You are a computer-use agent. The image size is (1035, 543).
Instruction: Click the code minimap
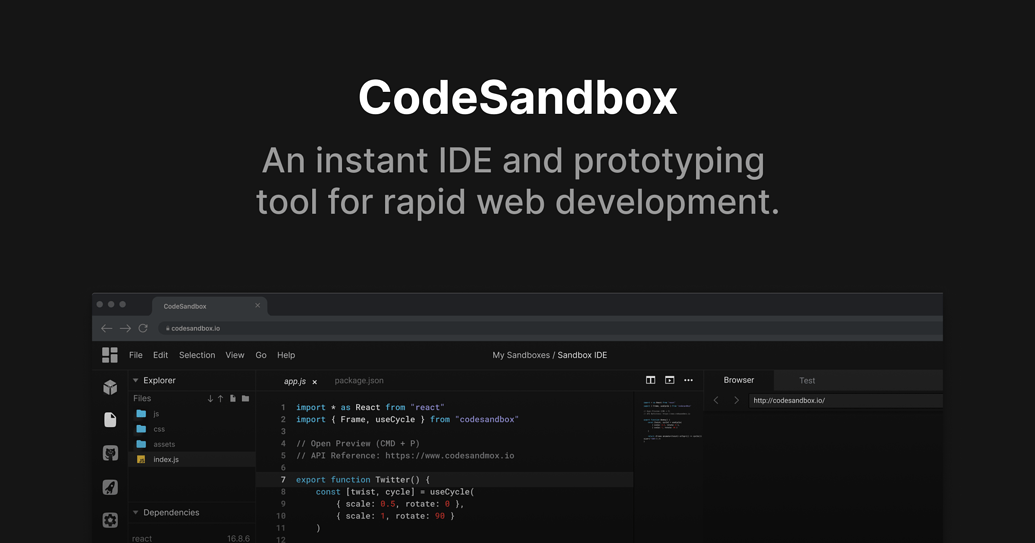click(671, 420)
